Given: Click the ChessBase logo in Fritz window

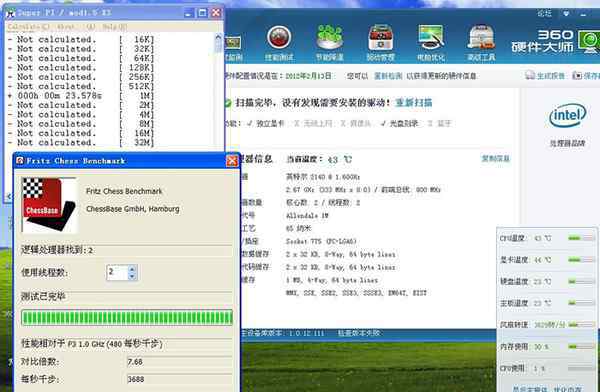Looking at the screenshot, I should 49,205.
